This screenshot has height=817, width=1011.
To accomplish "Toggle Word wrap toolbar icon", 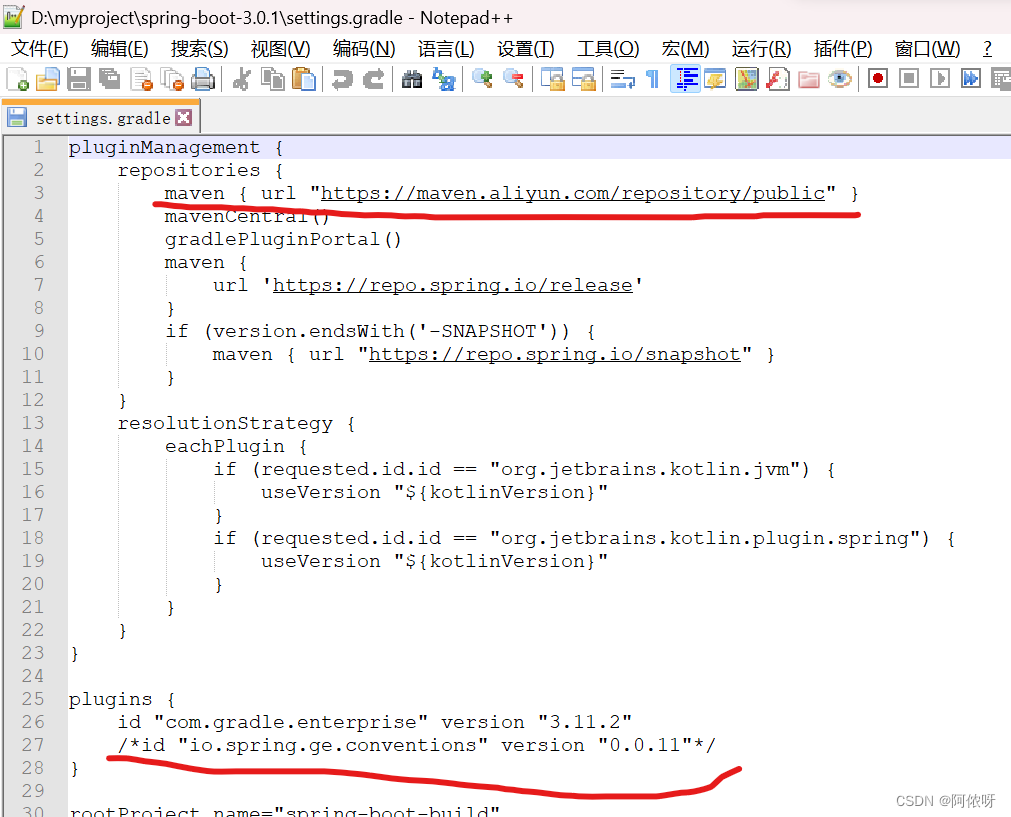I will [622, 79].
